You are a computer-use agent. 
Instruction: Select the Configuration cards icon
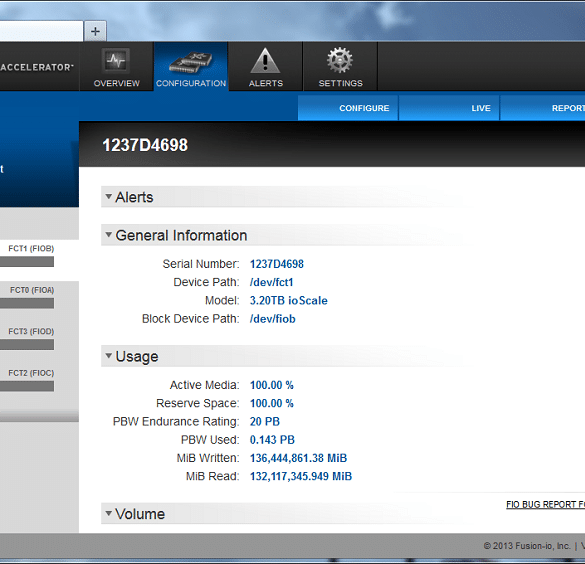tap(191, 62)
